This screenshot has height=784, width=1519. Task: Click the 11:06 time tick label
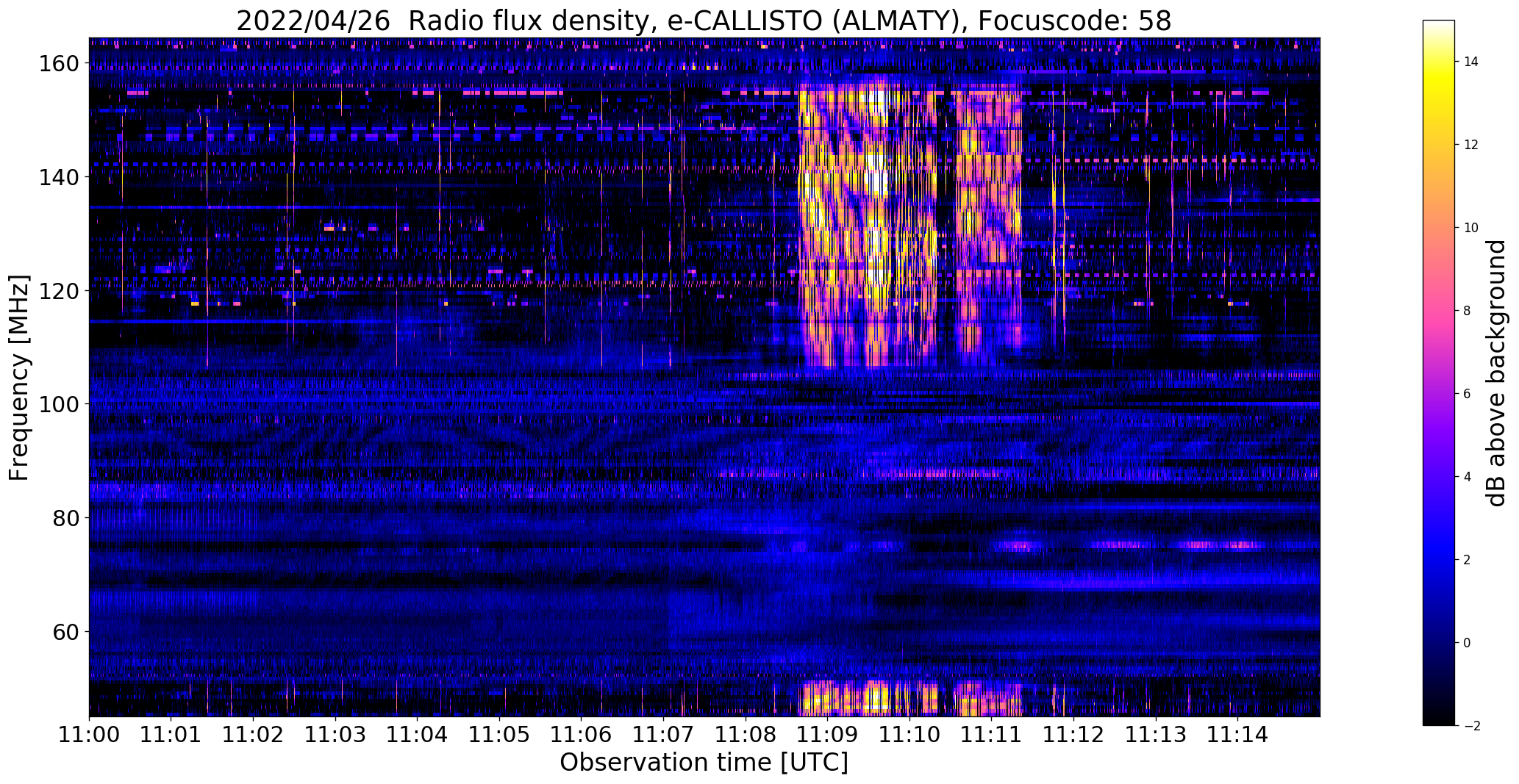pyautogui.click(x=582, y=735)
